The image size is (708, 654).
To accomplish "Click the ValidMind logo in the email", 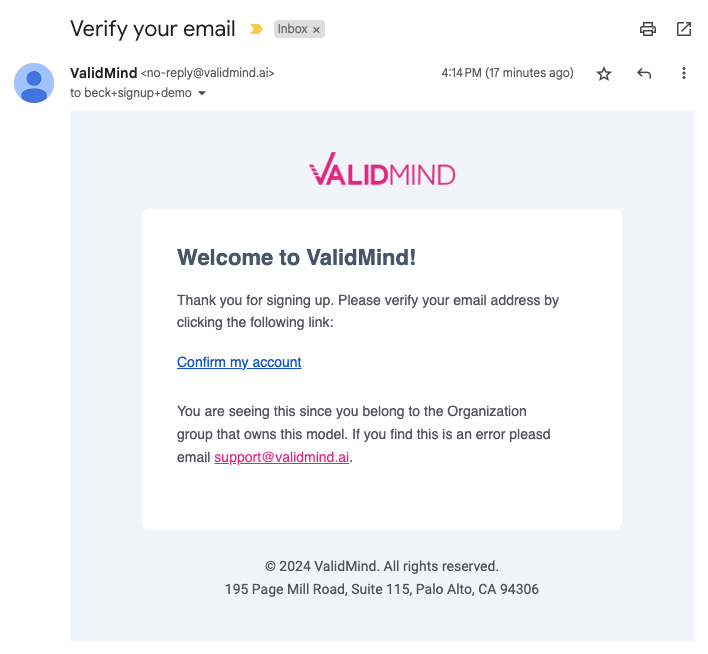I will pos(382,173).
